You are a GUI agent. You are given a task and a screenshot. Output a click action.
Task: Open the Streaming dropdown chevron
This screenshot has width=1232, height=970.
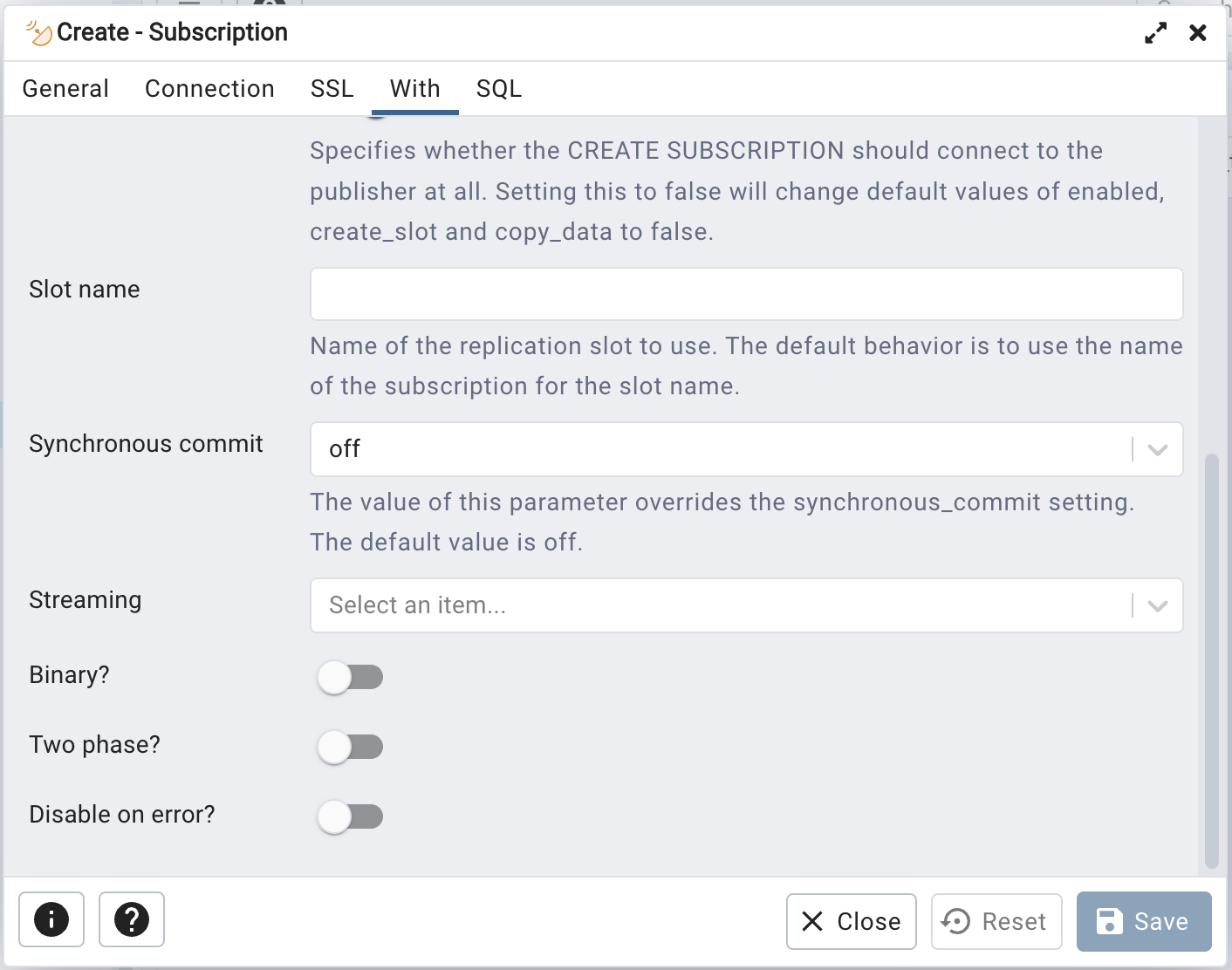click(1157, 606)
